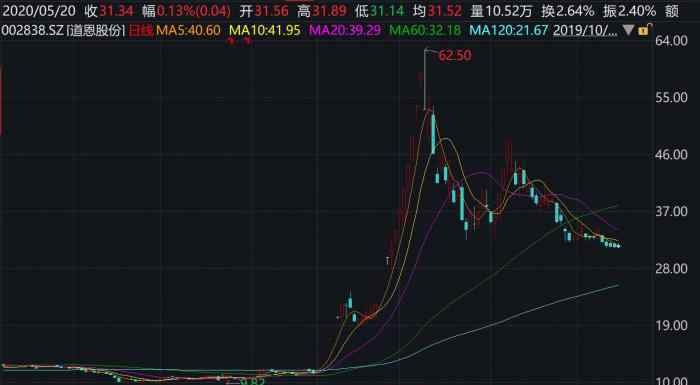Select the last cyan candlestick on the chart
This screenshot has height=385, width=700.
pos(618,246)
